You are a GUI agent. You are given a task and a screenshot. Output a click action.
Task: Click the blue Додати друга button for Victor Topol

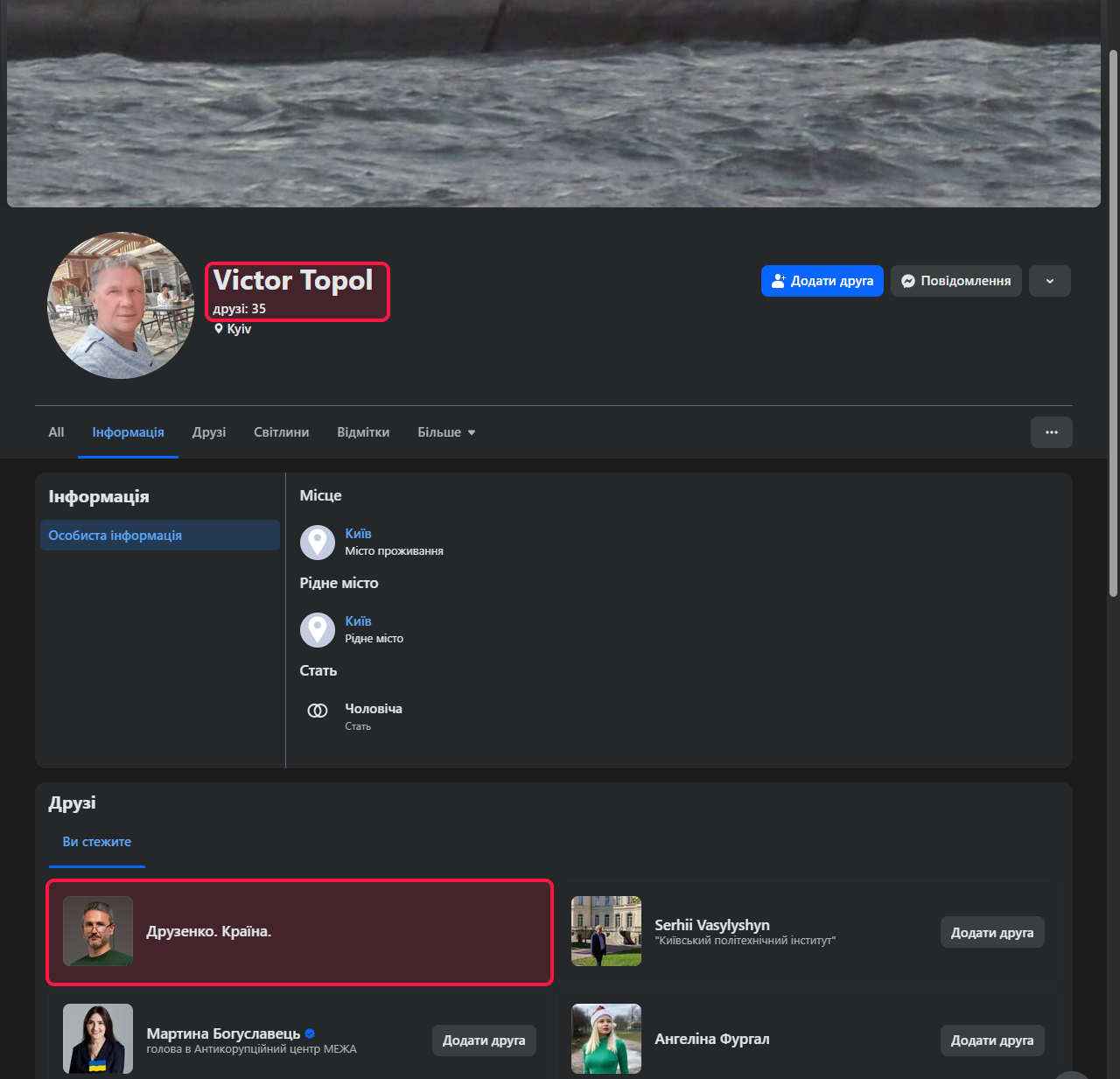[x=822, y=281]
